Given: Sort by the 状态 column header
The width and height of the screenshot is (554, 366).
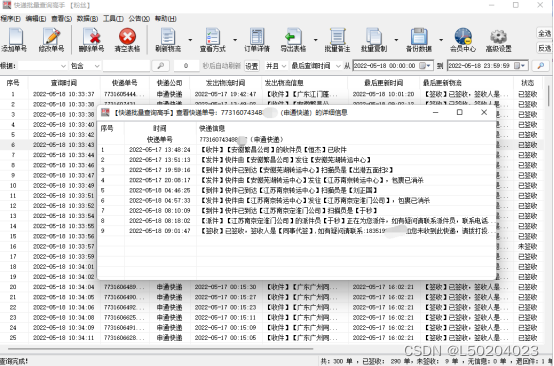Looking at the screenshot, I should (528, 83).
